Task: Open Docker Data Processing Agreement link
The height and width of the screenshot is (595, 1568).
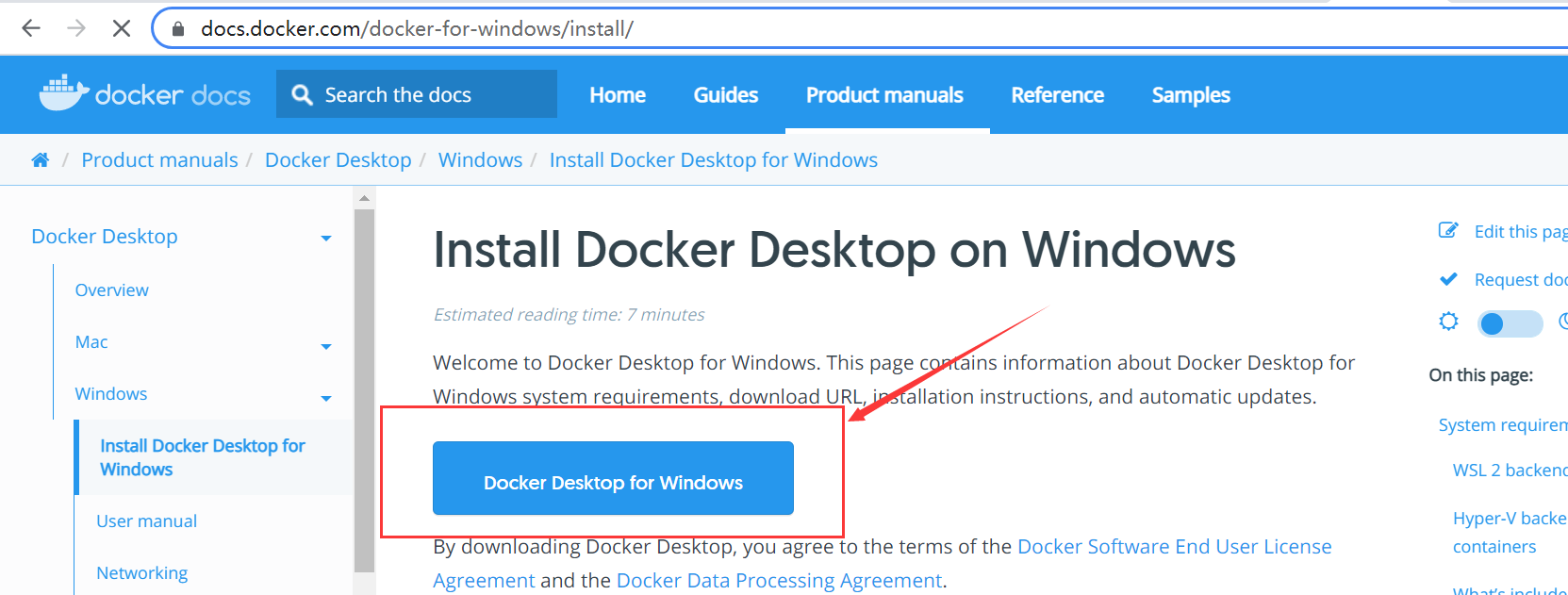Action: coord(779,581)
